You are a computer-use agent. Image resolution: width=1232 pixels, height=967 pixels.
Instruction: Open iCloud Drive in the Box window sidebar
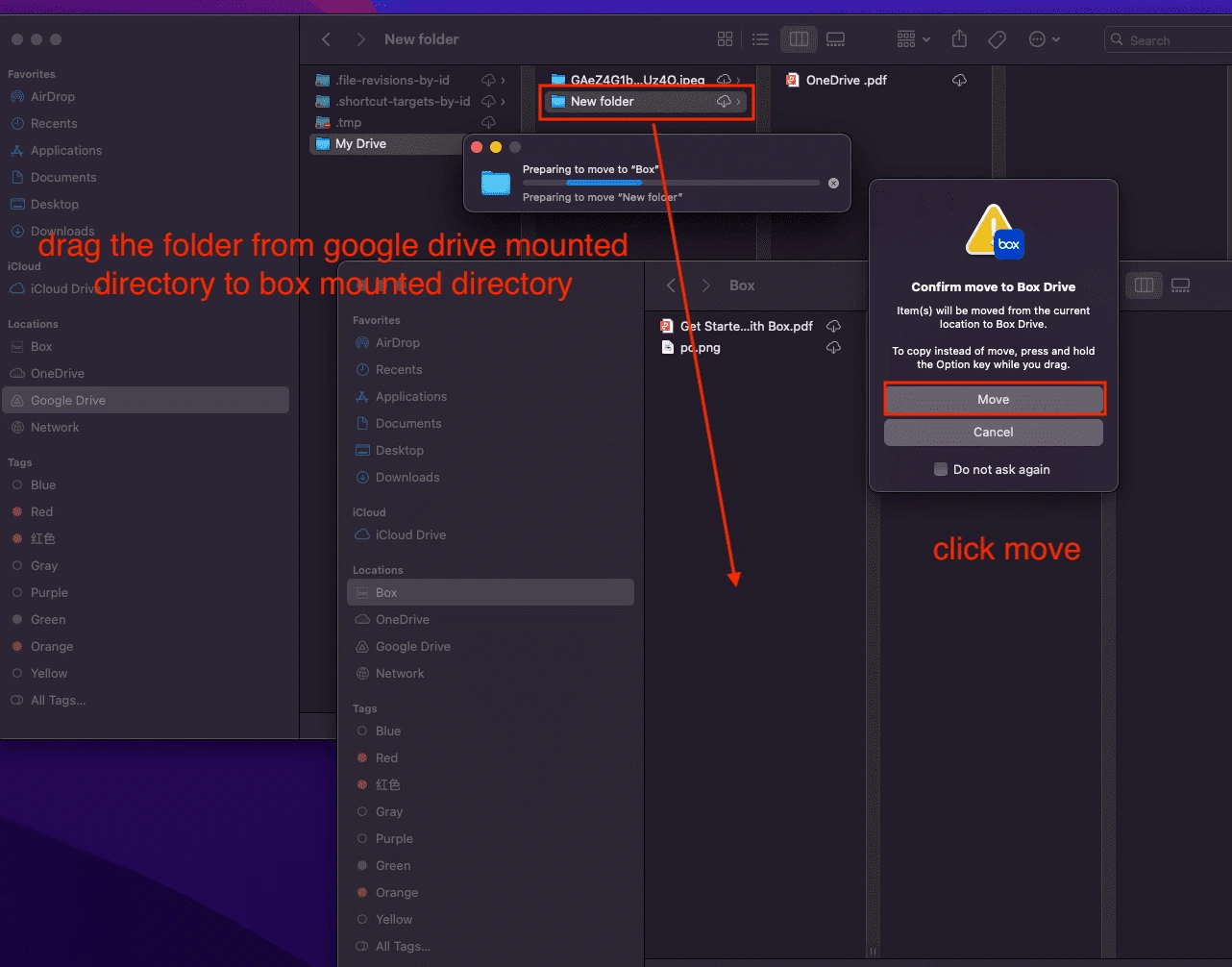(410, 534)
